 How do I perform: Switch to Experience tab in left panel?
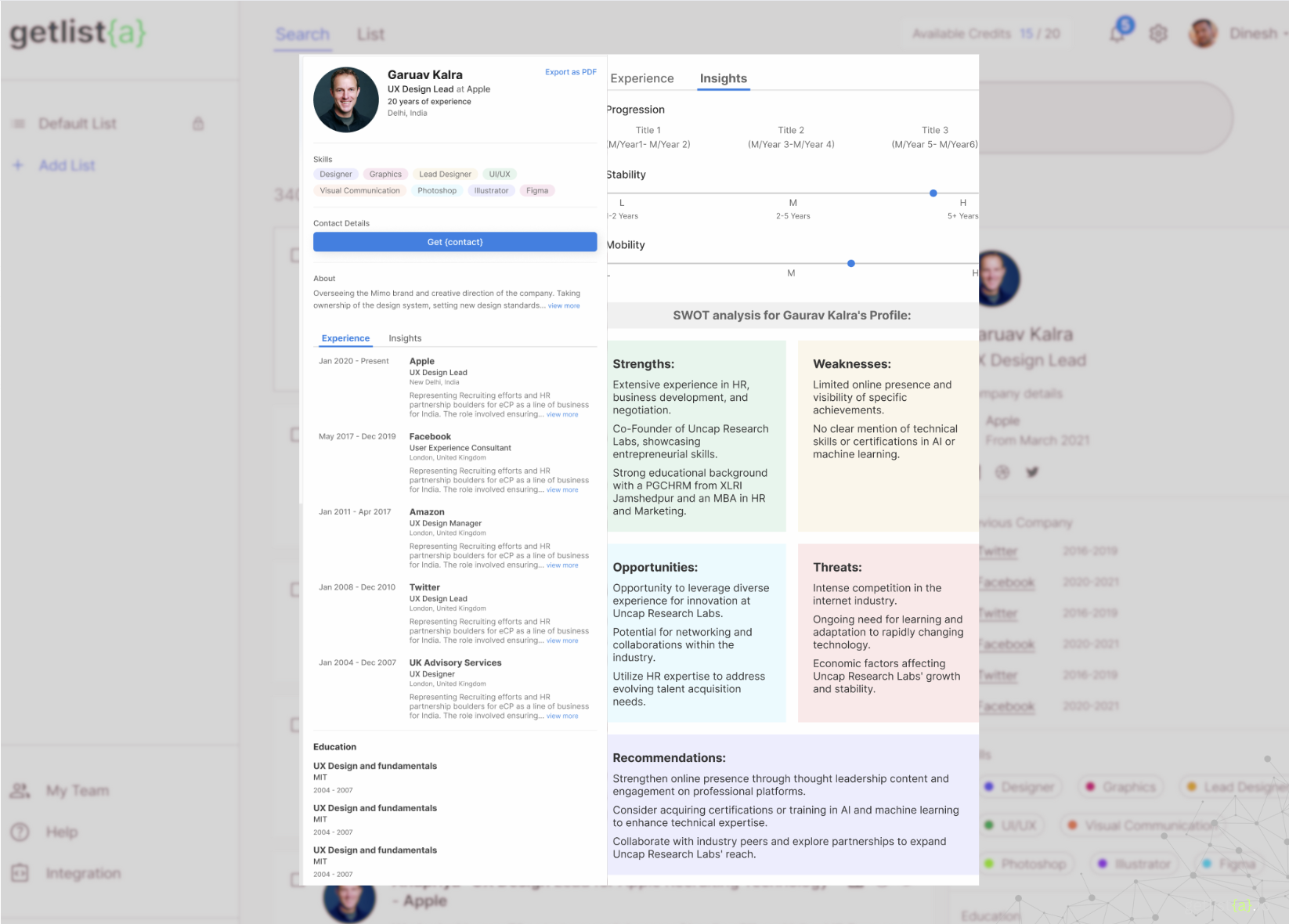(x=345, y=338)
